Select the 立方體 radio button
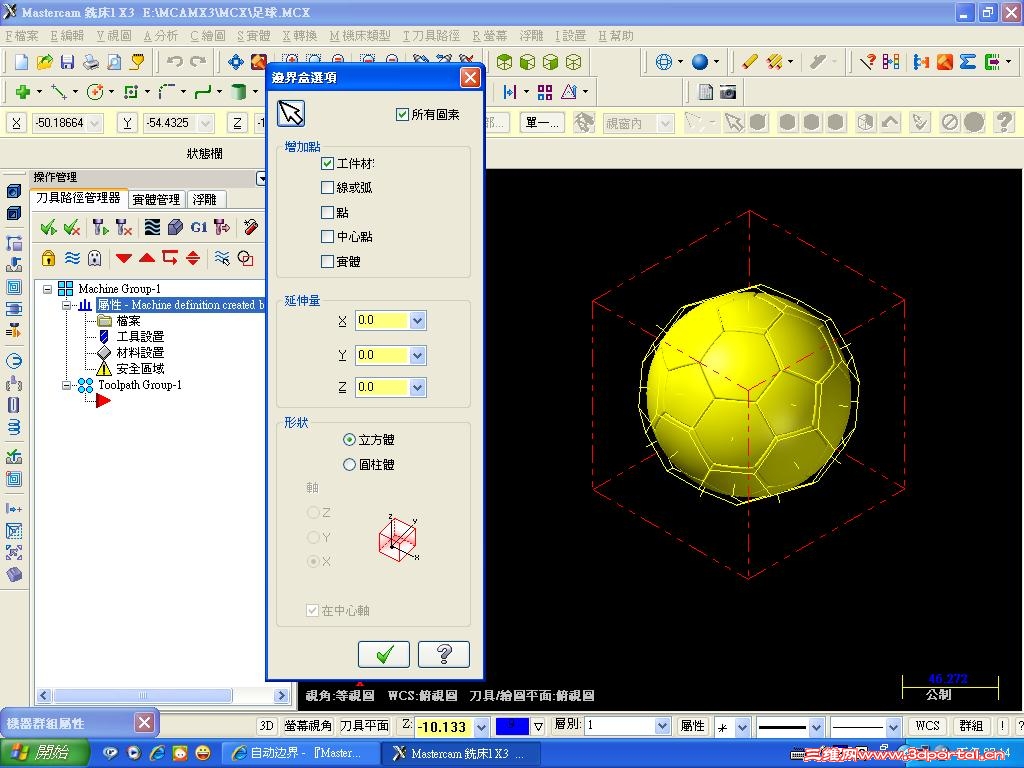Viewport: 1024px width, 768px height. (x=349, y=440)
